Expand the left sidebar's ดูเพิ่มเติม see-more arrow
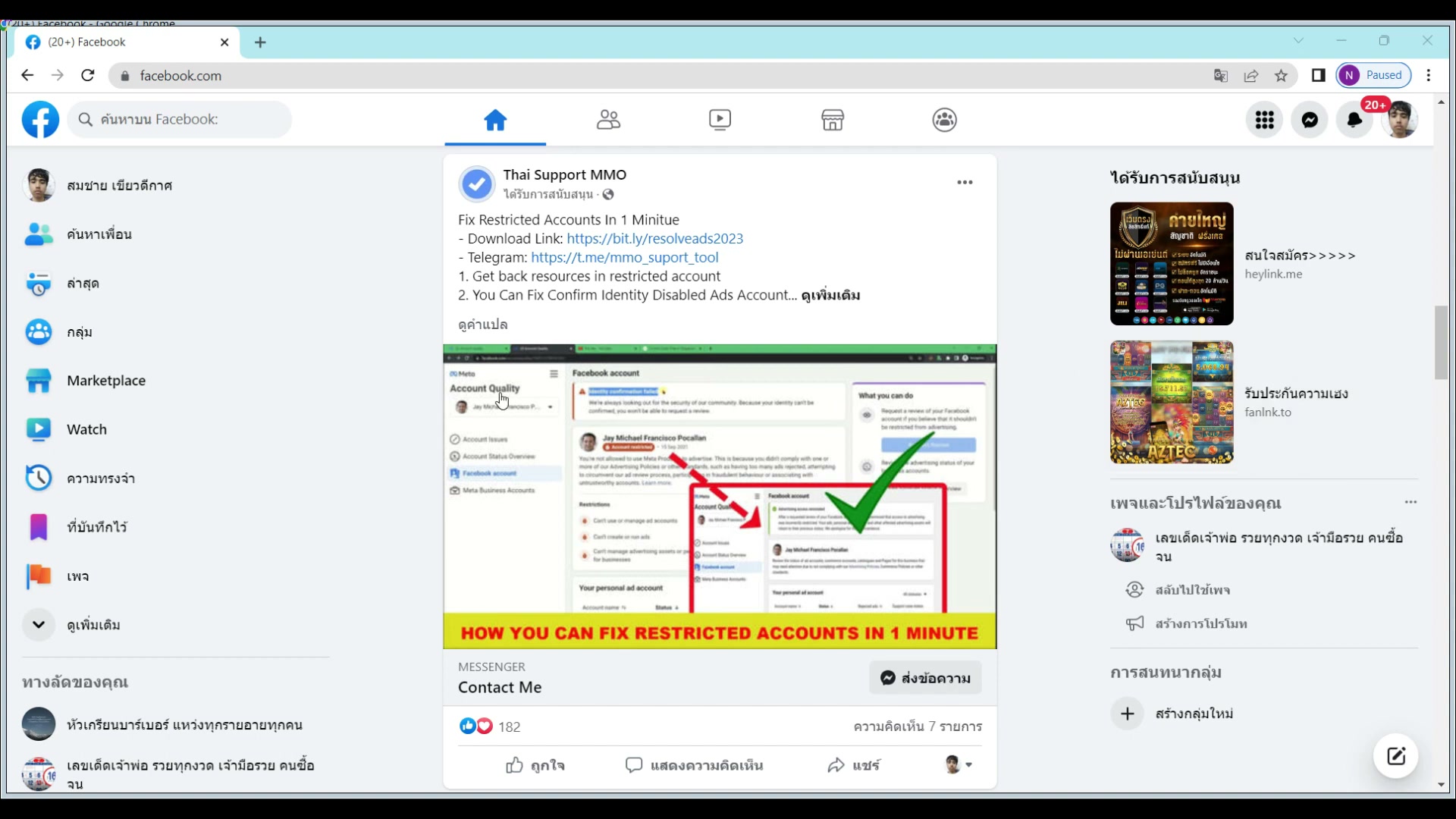1456x819 pixels. (39, 625)
